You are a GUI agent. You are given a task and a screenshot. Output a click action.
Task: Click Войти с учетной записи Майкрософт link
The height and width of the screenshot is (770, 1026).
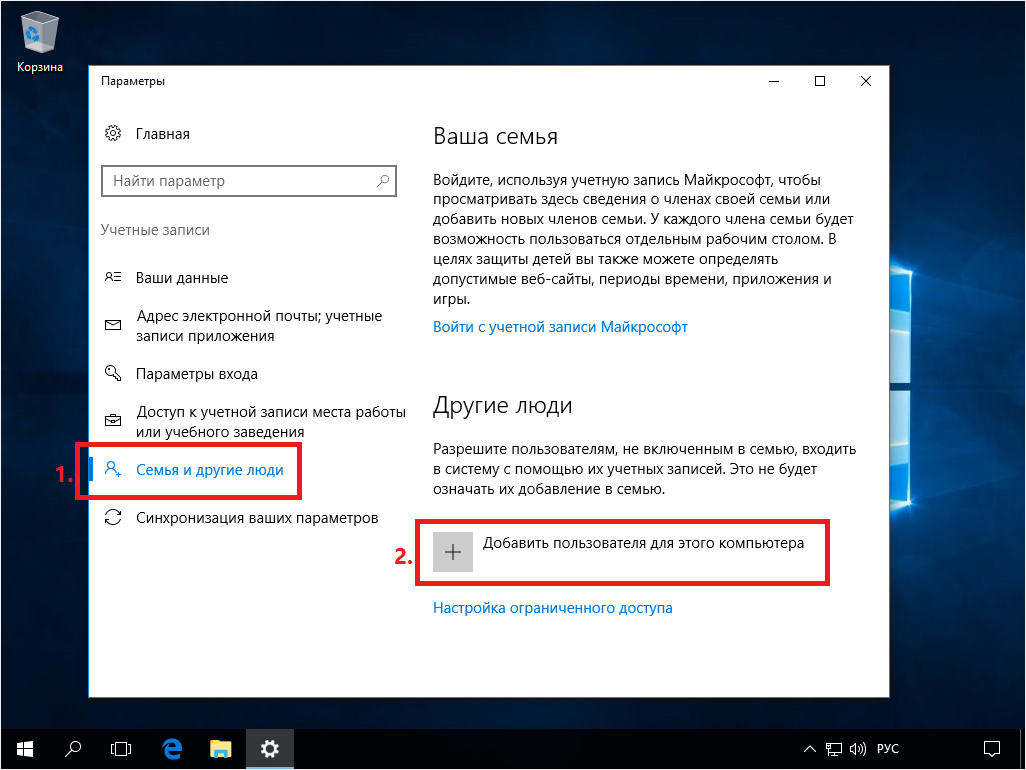560,327
